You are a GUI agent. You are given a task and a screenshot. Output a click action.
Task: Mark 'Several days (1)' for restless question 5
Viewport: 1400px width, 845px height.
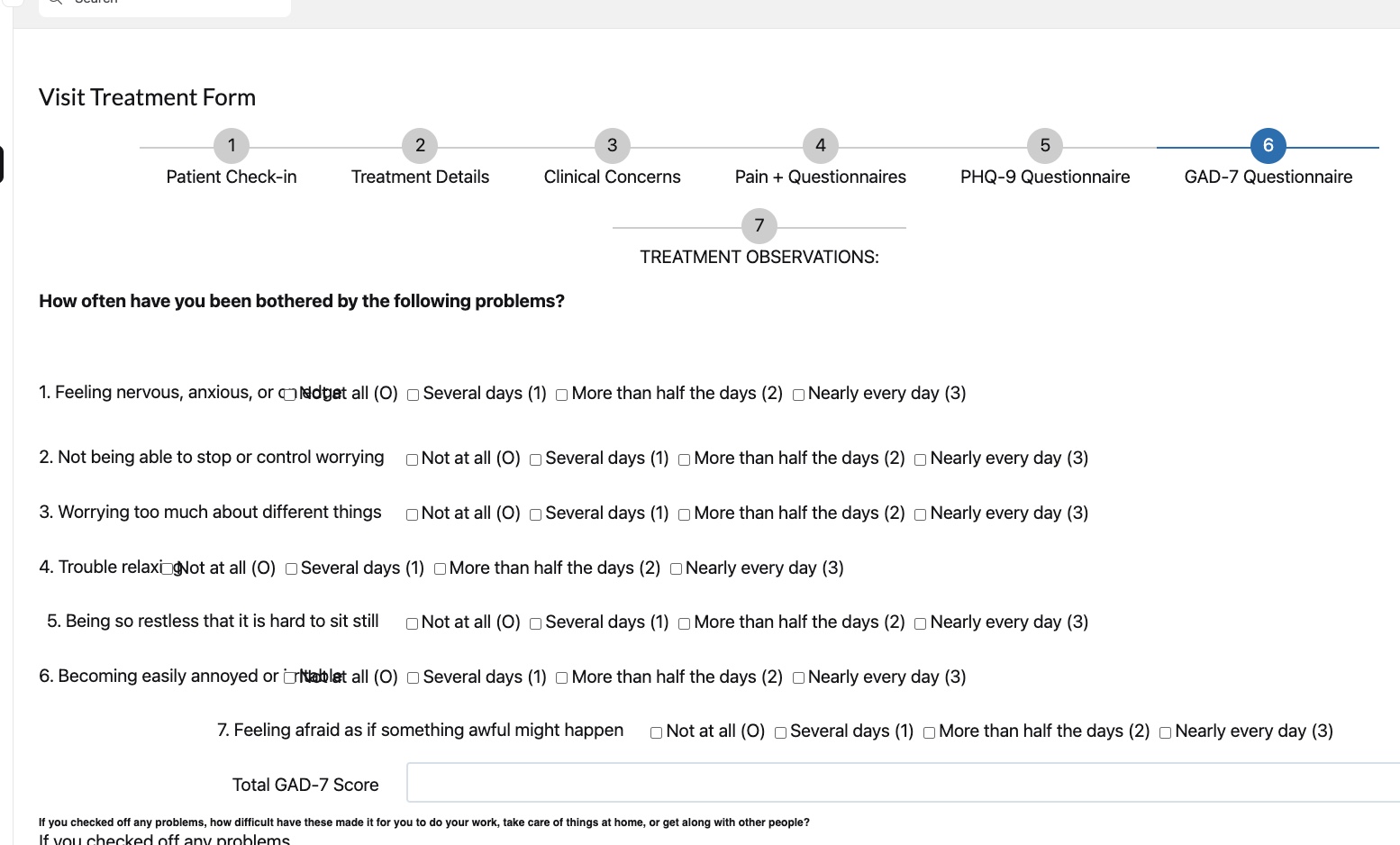pos(536,624)
